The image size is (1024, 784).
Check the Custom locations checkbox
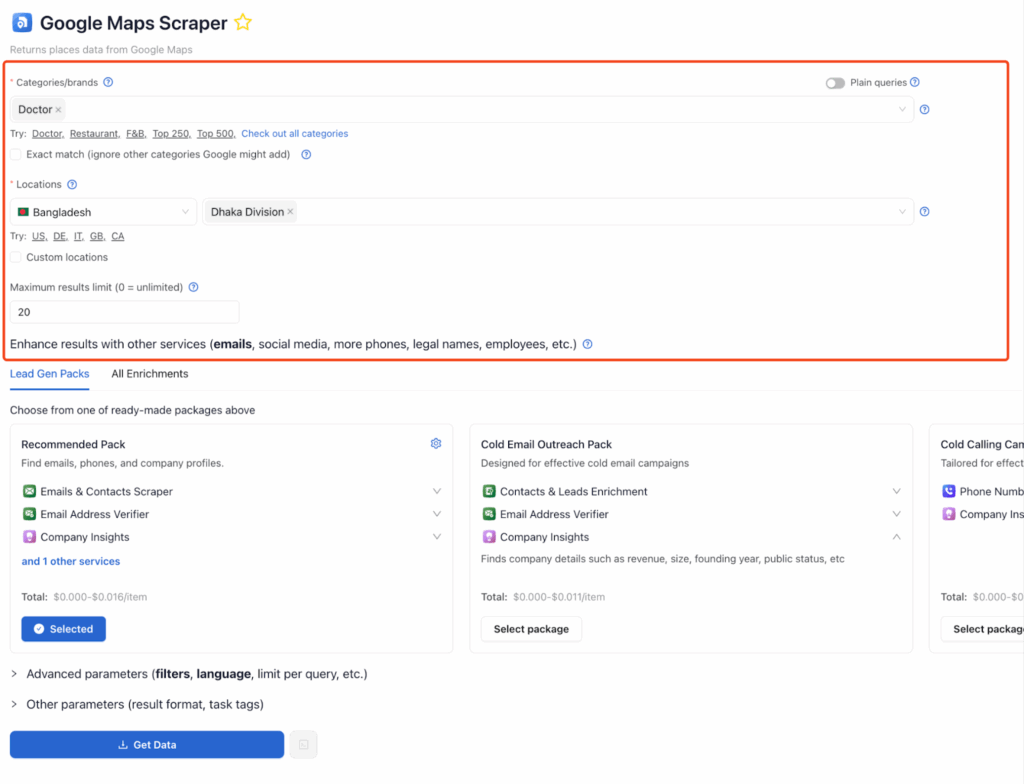pyautogui.click(x=16, y=257)
